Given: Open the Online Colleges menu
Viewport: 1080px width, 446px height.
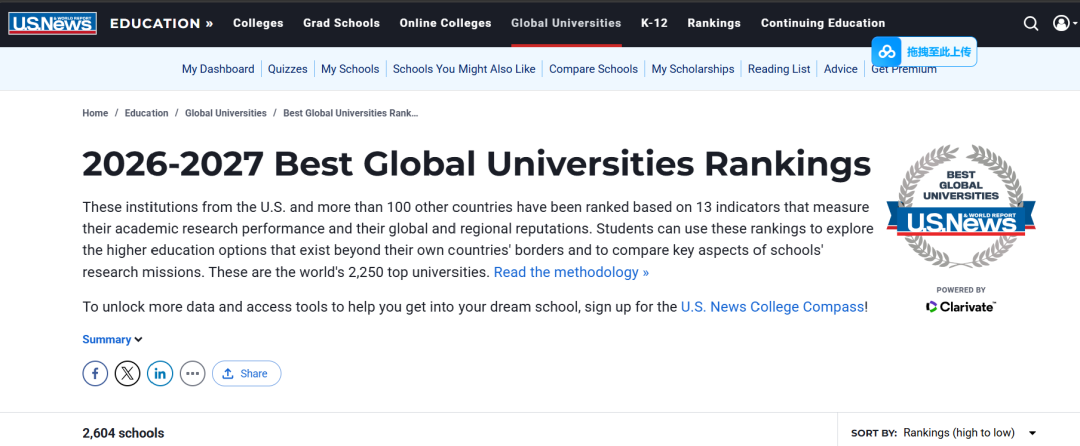Looking at the screenshot, I should point(446,23).
